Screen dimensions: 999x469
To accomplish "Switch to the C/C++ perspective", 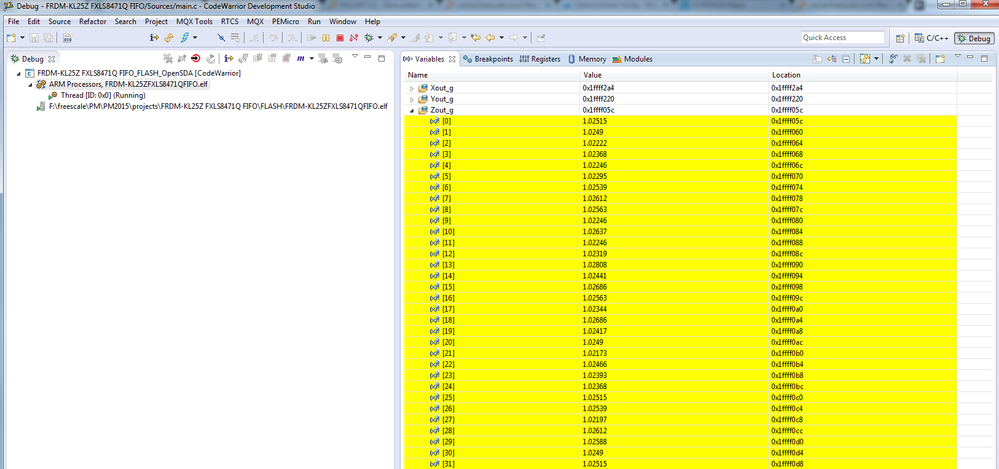I will coord(932,38).
